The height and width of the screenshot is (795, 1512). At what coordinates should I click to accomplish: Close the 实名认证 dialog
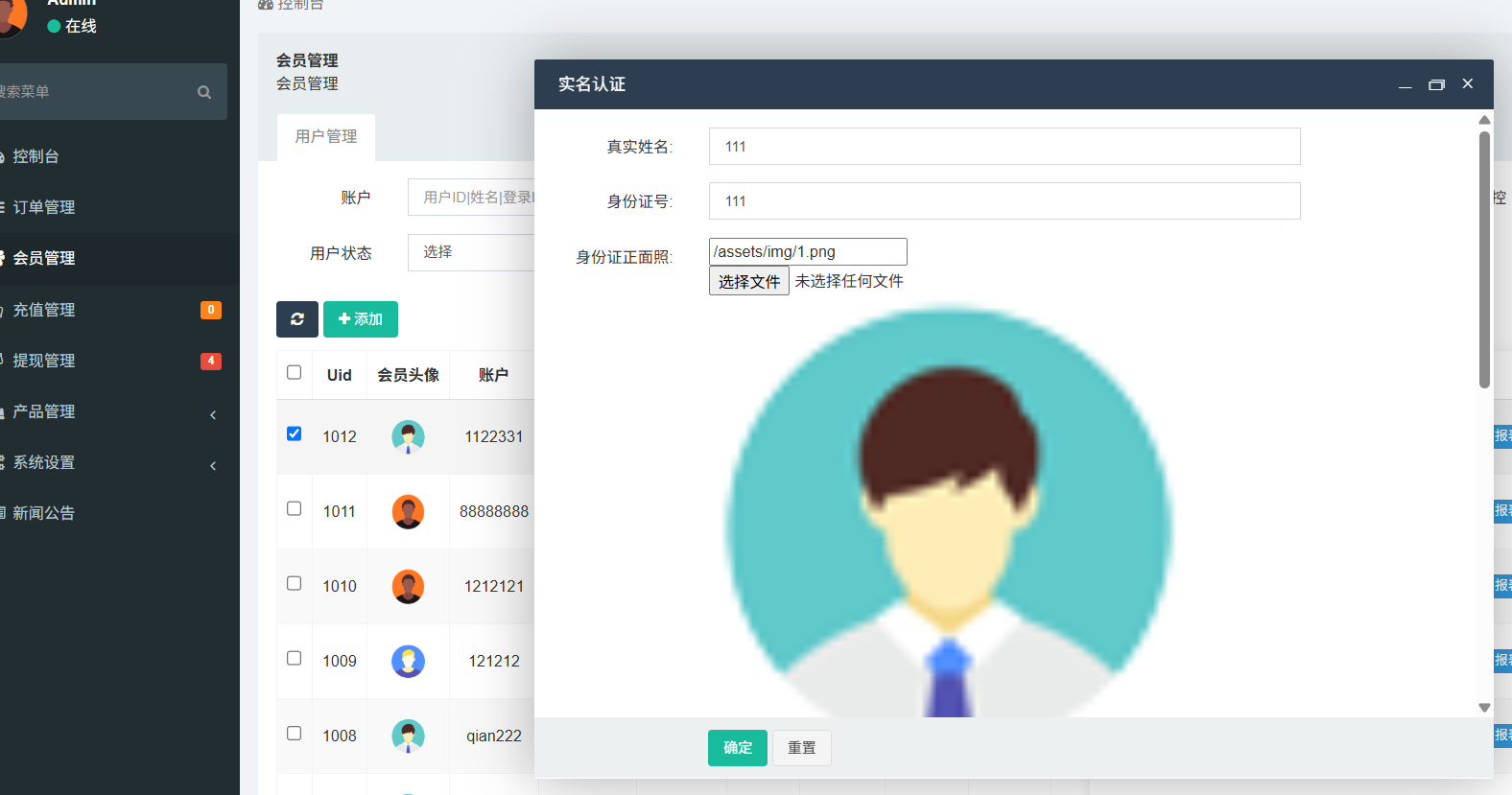coord(1467,84)
